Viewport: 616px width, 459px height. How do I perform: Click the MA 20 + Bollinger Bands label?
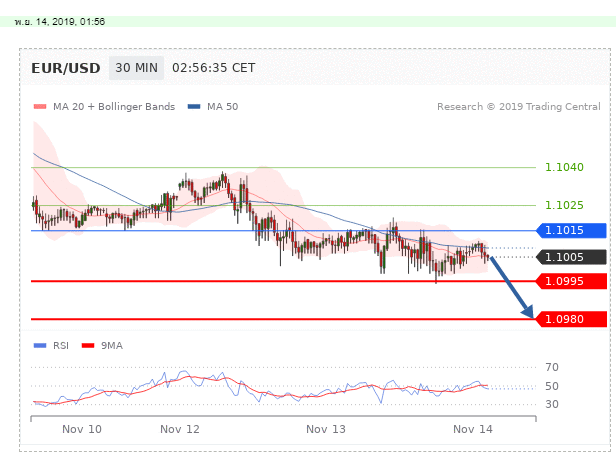(114, 107)
